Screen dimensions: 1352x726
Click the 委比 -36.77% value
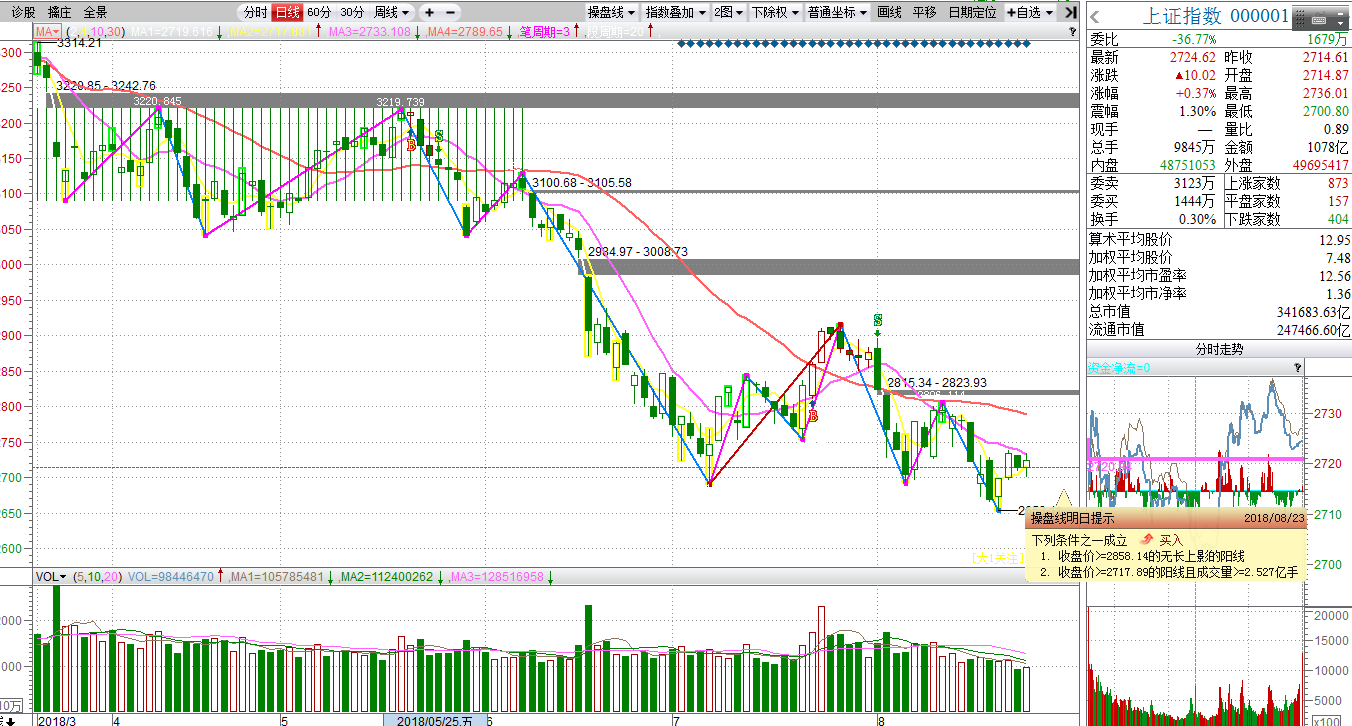tap(1193, 39)
